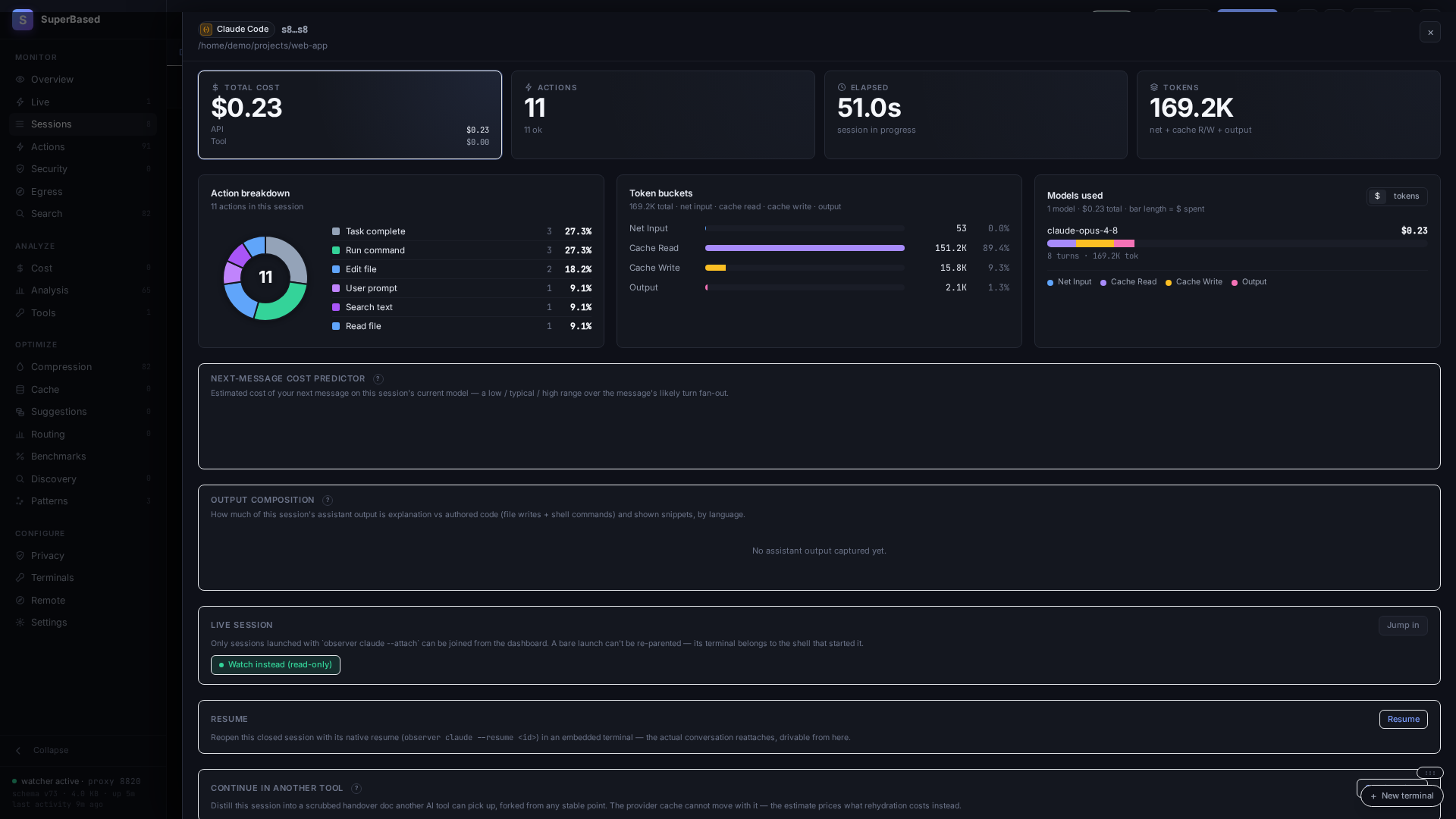Click the Output token bucket label

click(644, 287)
